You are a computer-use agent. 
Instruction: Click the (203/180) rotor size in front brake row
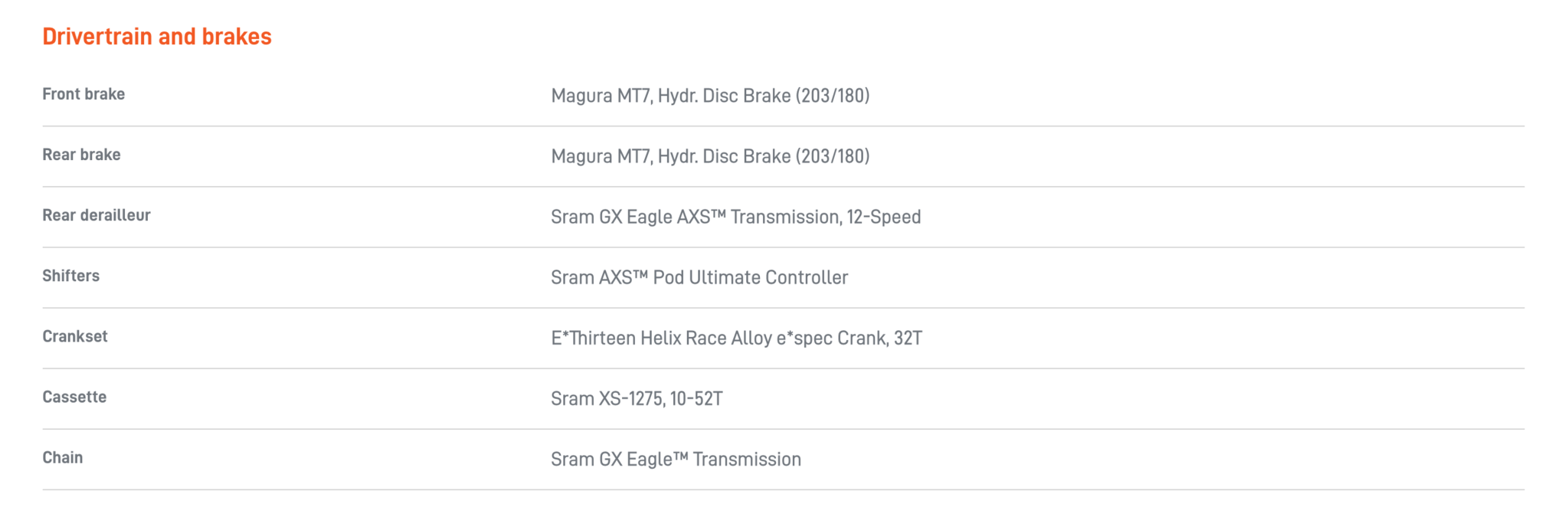[833, 96]
